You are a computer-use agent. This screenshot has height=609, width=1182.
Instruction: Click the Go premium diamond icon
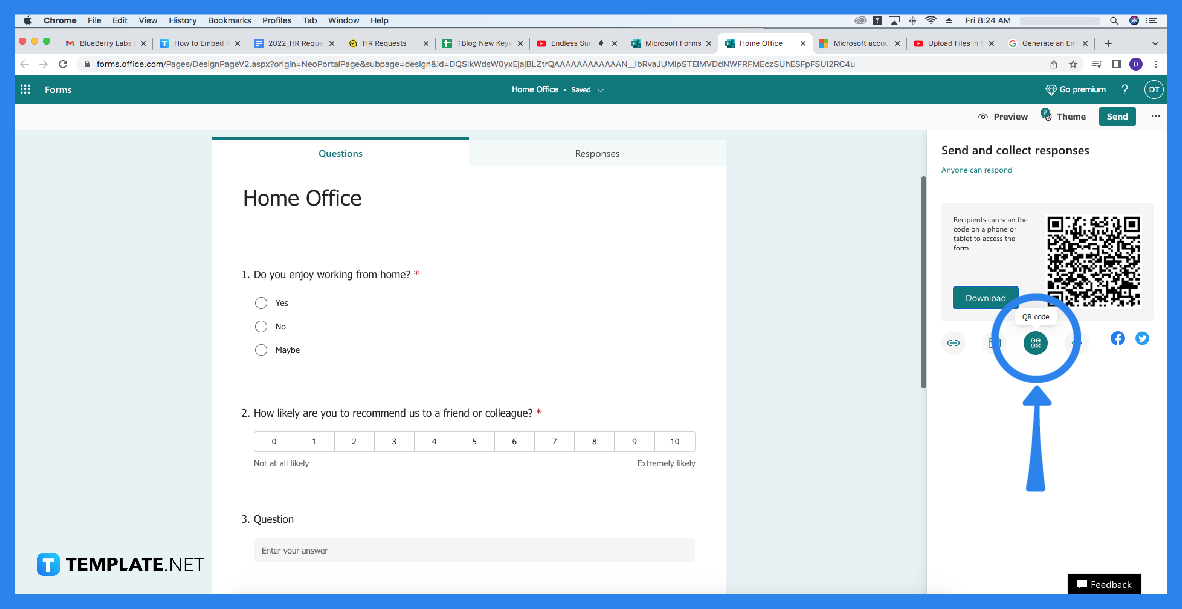(x=1050, y=90)
